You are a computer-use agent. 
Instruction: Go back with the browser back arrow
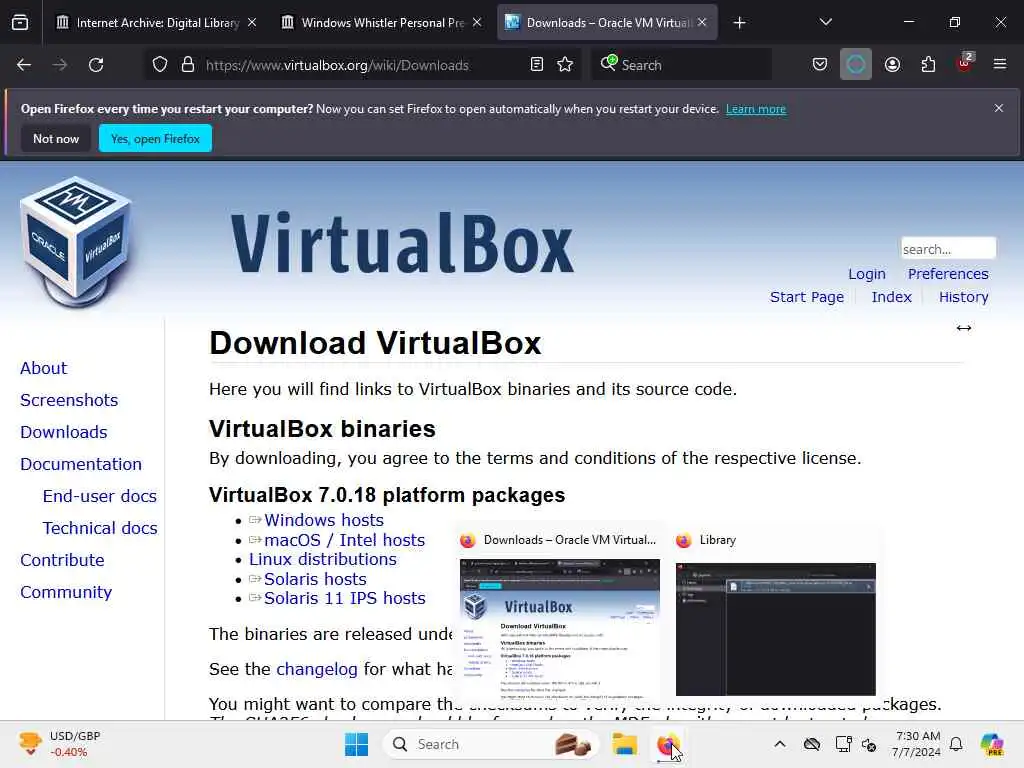pyautogui.click(x=24, y=65)
